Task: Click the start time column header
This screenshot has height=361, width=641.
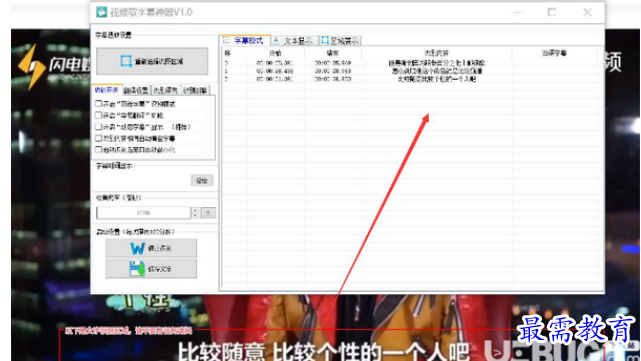Action: [x=276, y=53]
